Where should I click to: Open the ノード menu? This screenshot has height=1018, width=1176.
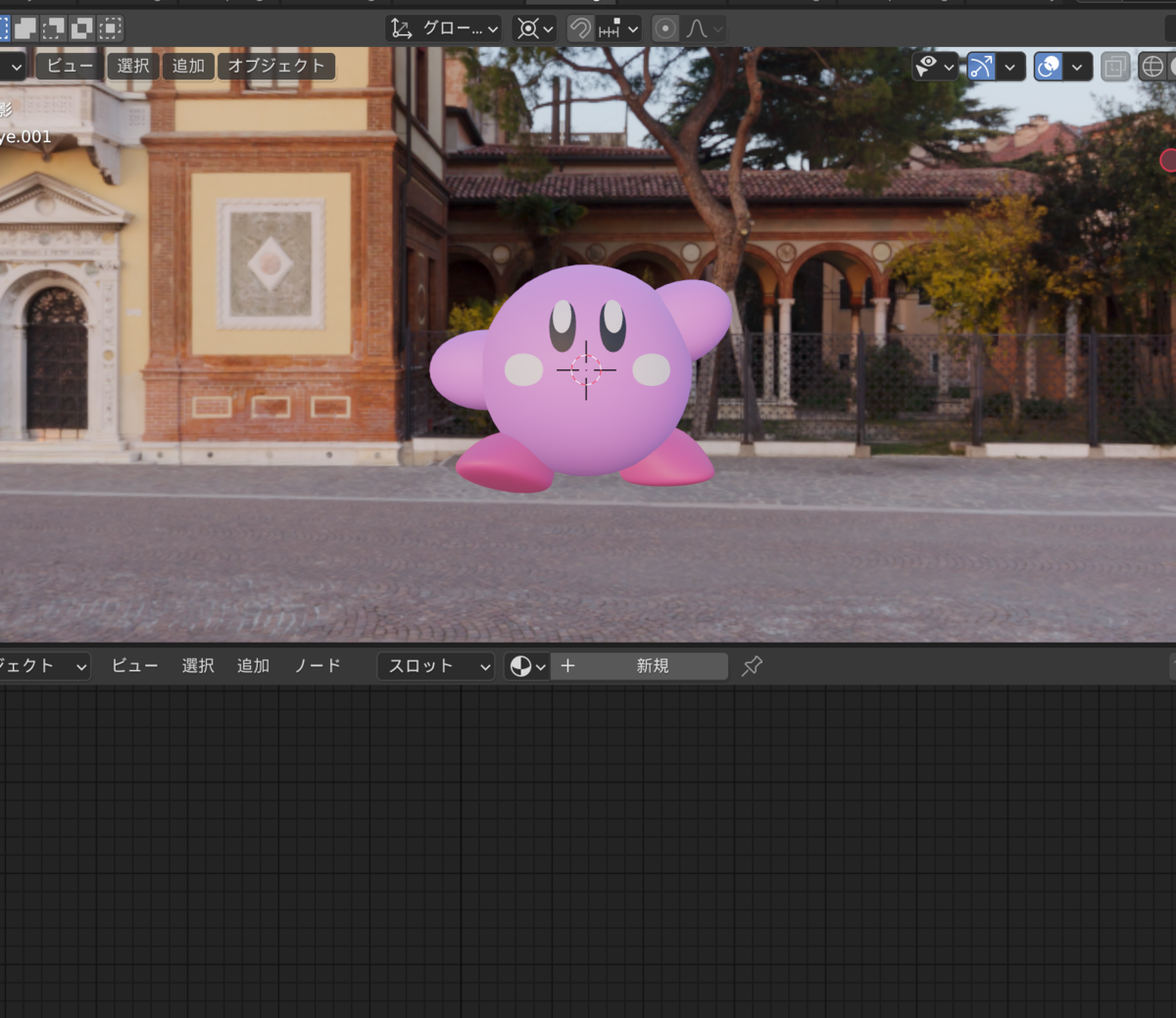(x=318, y=666)
